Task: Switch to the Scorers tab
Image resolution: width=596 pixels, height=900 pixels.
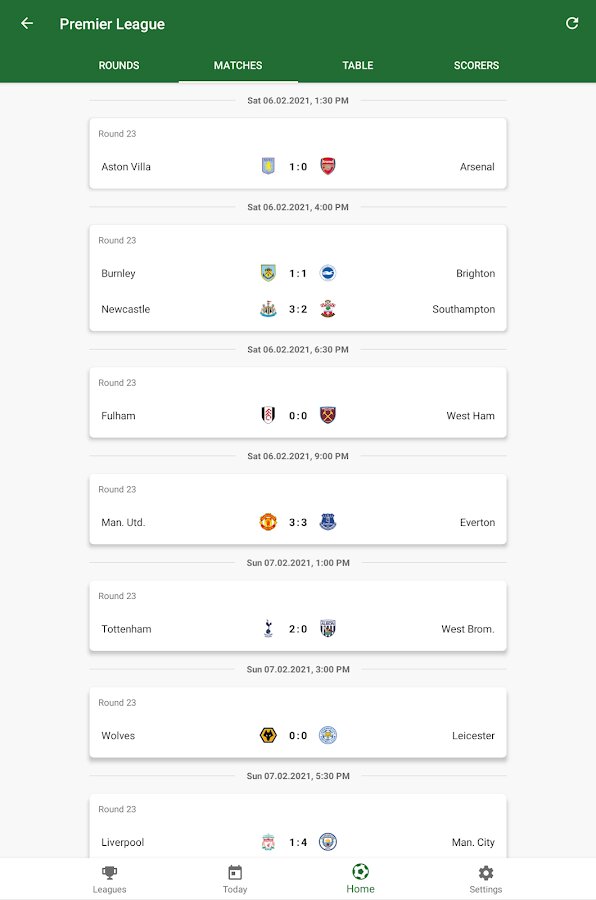Action: point(477,65)
